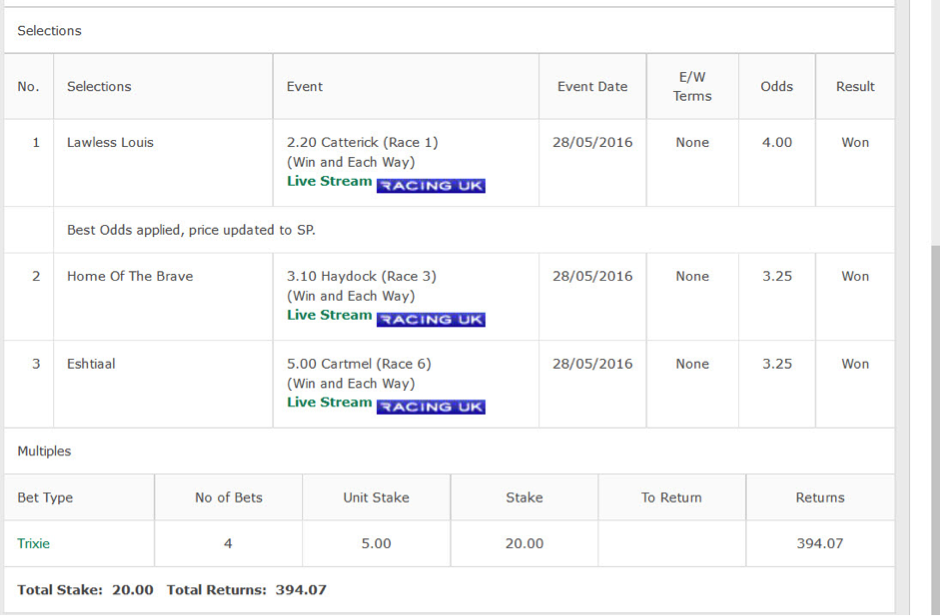The width and height of the screenshot is (941, 616).
Task: Open the Trixie bet type link
Action: coord(34,543)
